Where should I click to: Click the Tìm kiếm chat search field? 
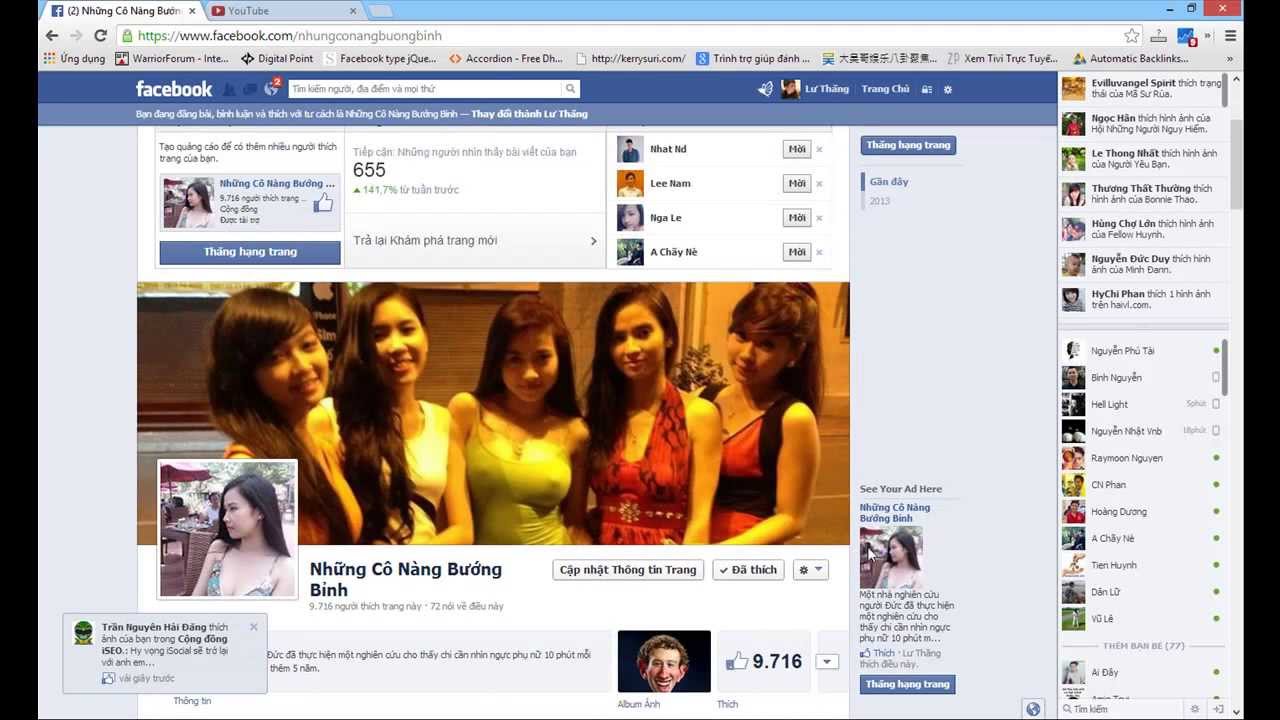pyautogui.click(x=1125, y=709)
